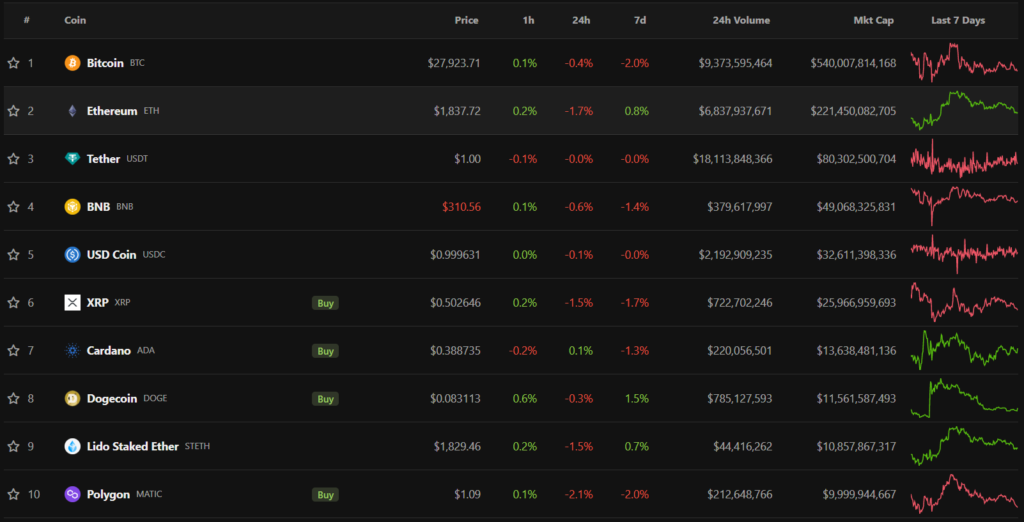Open the Ethereum coin page link
This screenshot has height=522, width=1024.
[112, 111]
